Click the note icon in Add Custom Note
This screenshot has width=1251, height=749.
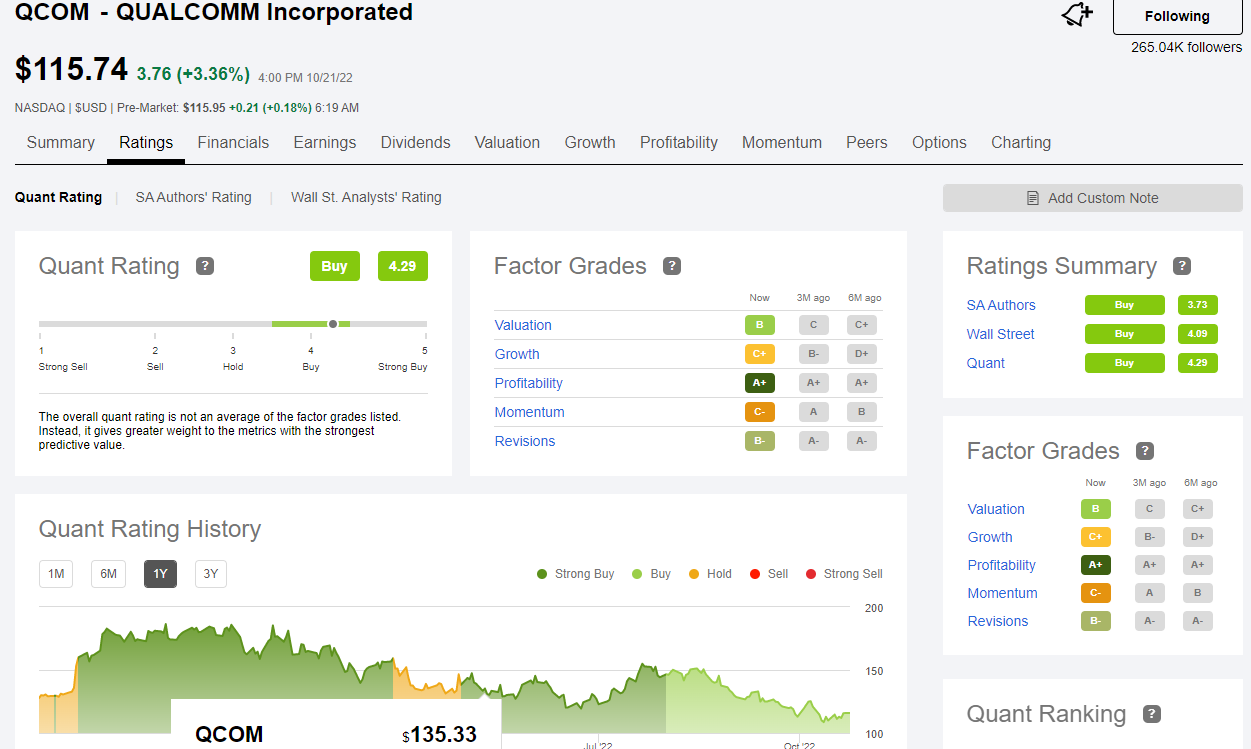pos(1033,198)
